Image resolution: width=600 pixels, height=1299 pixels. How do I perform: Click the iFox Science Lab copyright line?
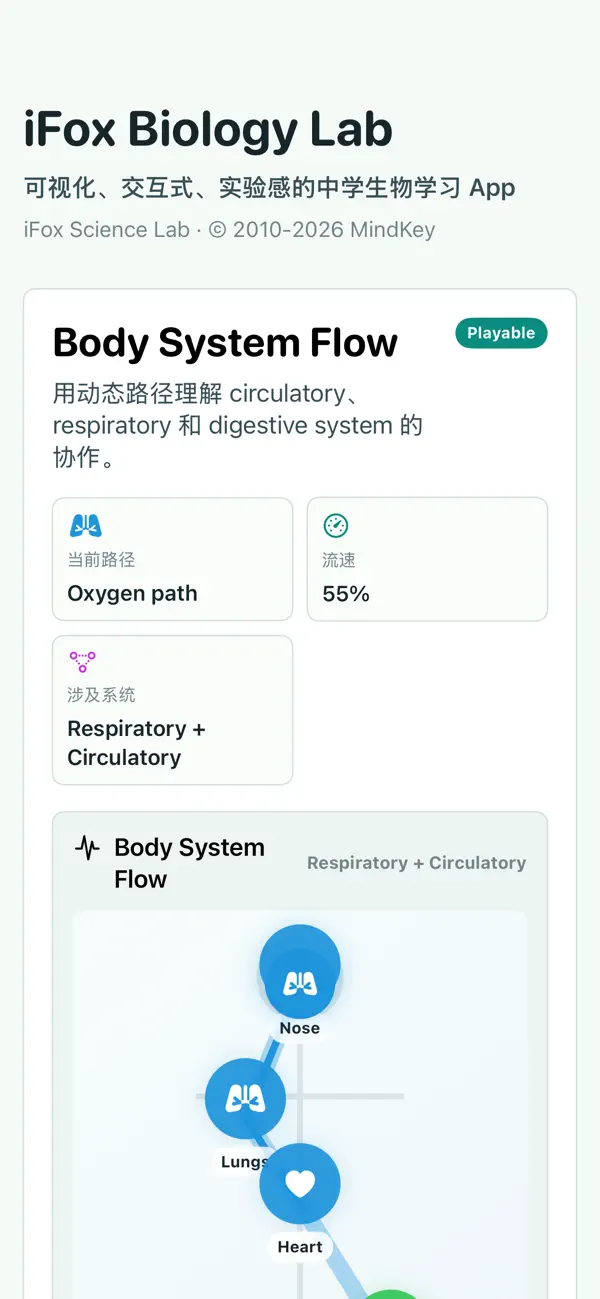(x=229, y=229)
